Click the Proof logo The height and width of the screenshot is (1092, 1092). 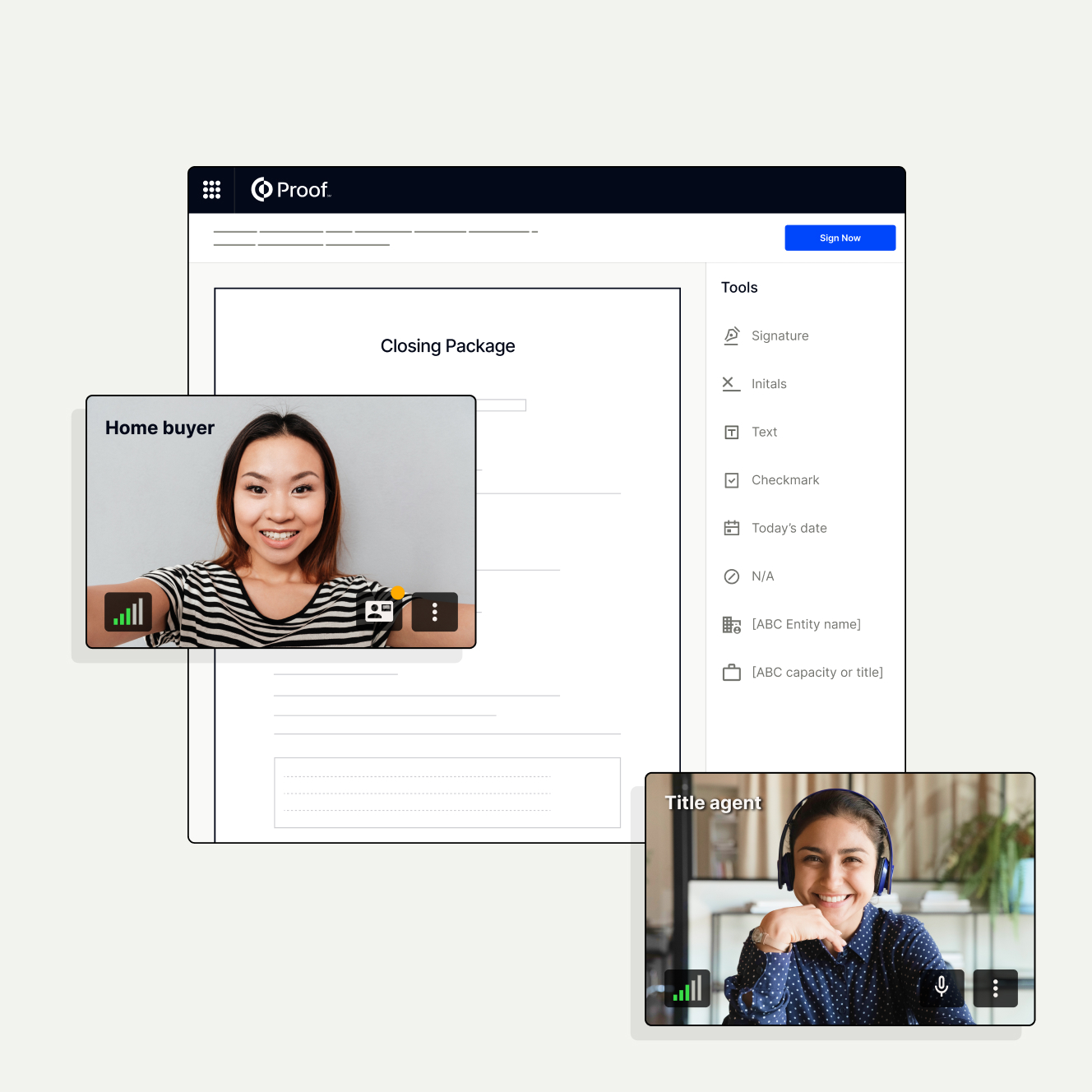click(x=290, y=190)
